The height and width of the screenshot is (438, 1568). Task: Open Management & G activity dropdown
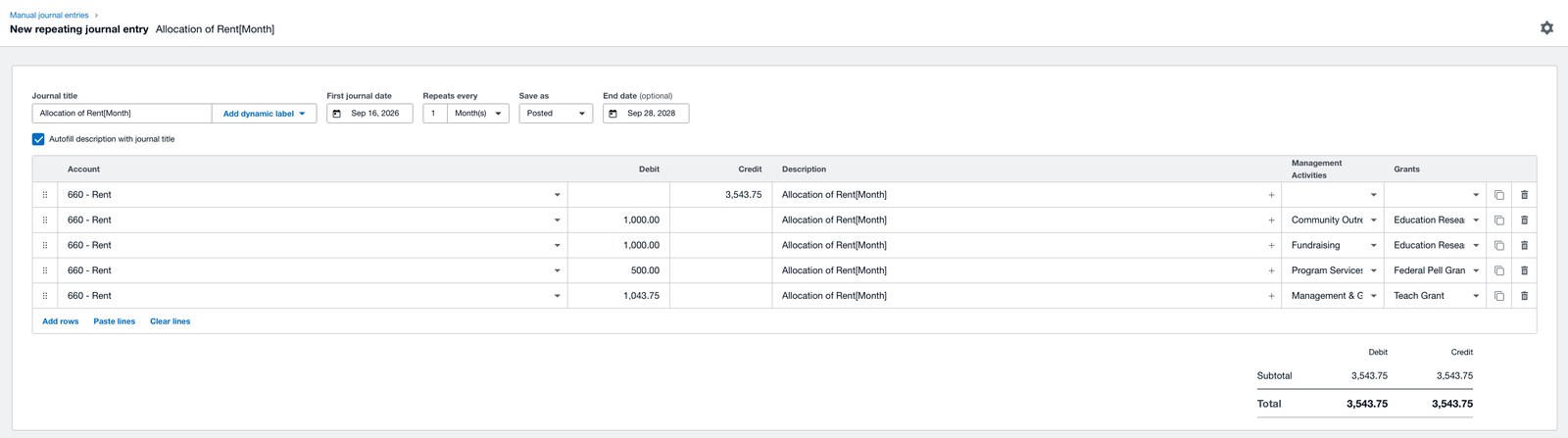[1333, 296]
